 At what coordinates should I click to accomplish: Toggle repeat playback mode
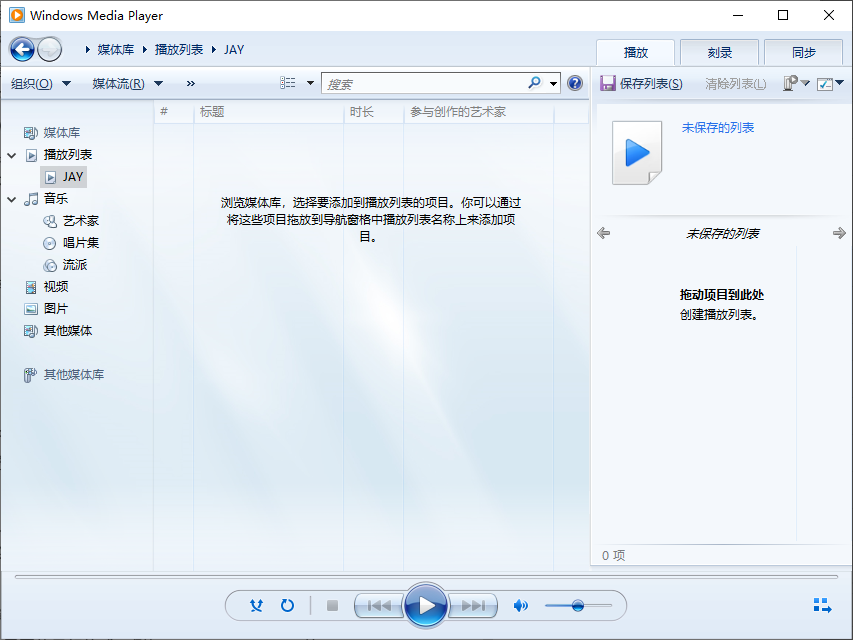287,605
